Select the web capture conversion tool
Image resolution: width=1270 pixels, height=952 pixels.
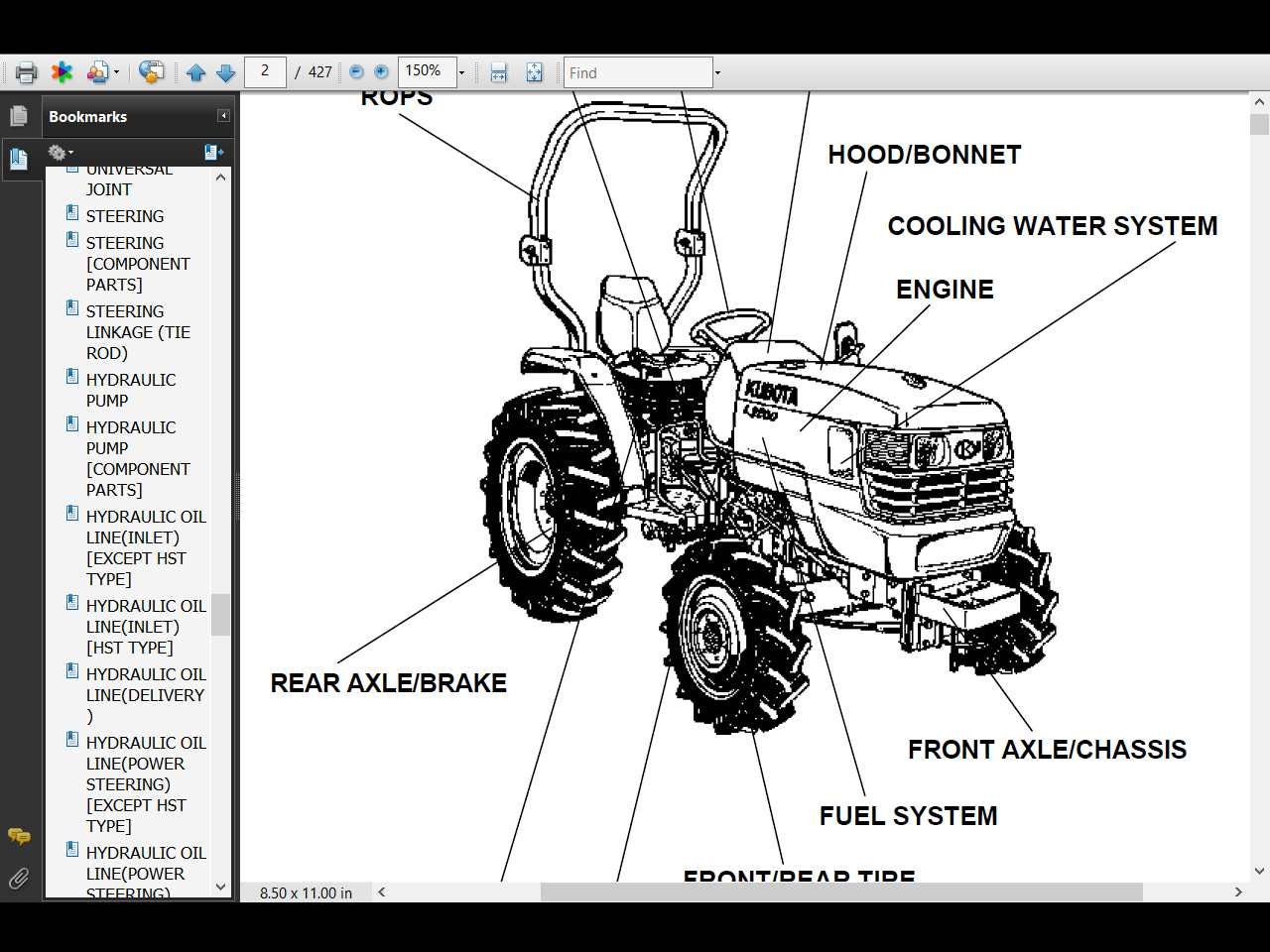pos(152,71)
